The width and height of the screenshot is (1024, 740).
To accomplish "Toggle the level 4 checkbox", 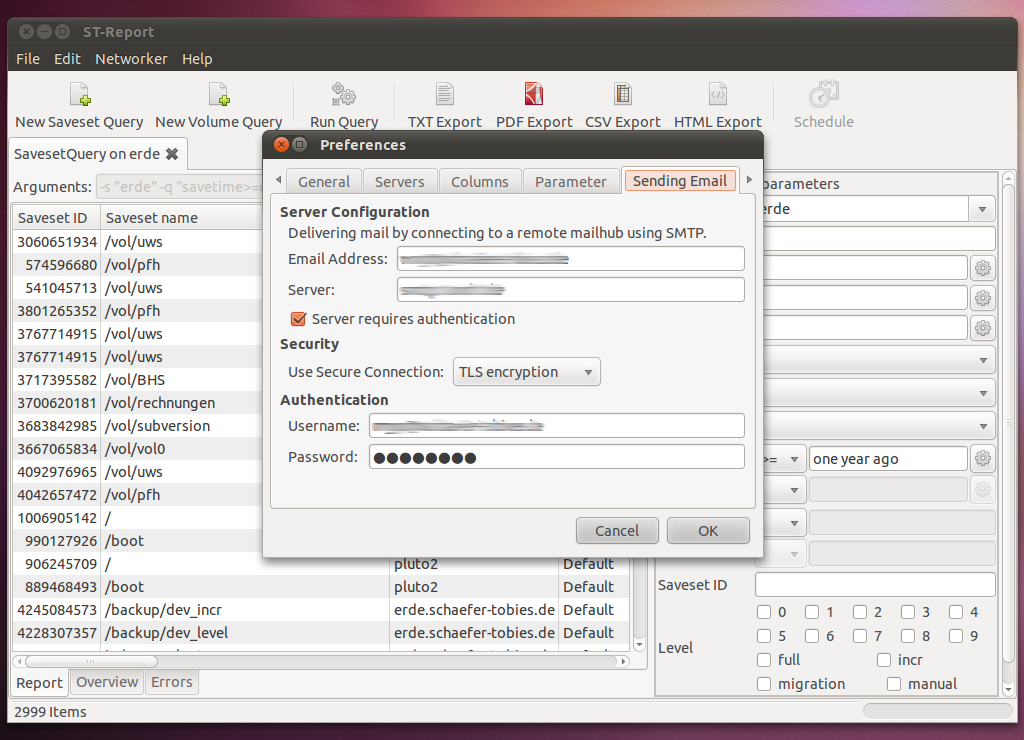I will pos(956,612).
